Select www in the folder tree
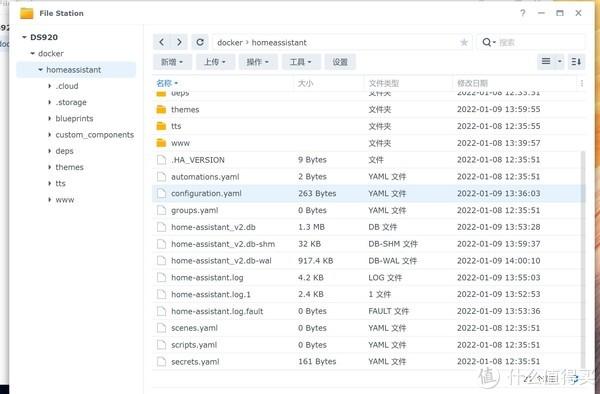 [x=65, y=200]
